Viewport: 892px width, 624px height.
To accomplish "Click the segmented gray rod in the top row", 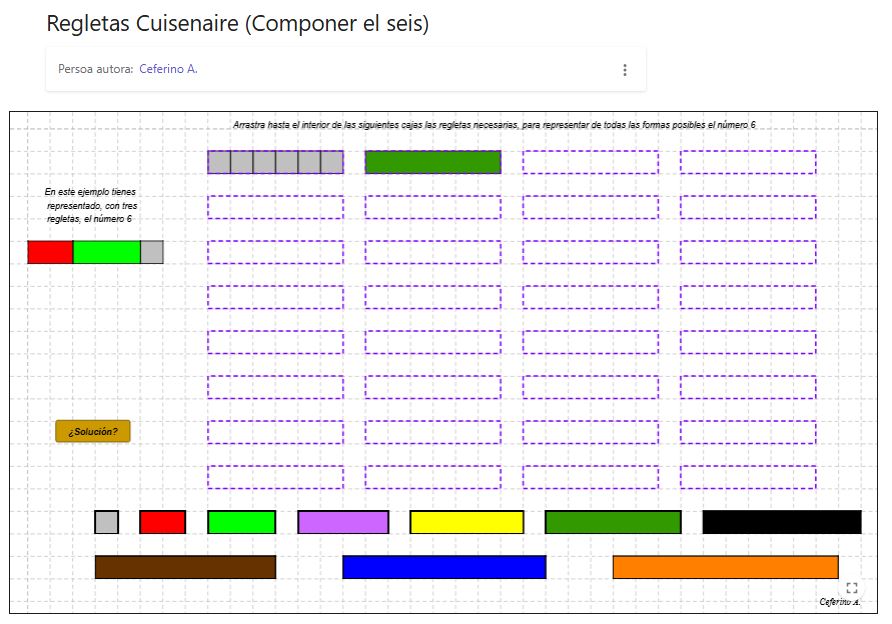I will tap(275, 161).
